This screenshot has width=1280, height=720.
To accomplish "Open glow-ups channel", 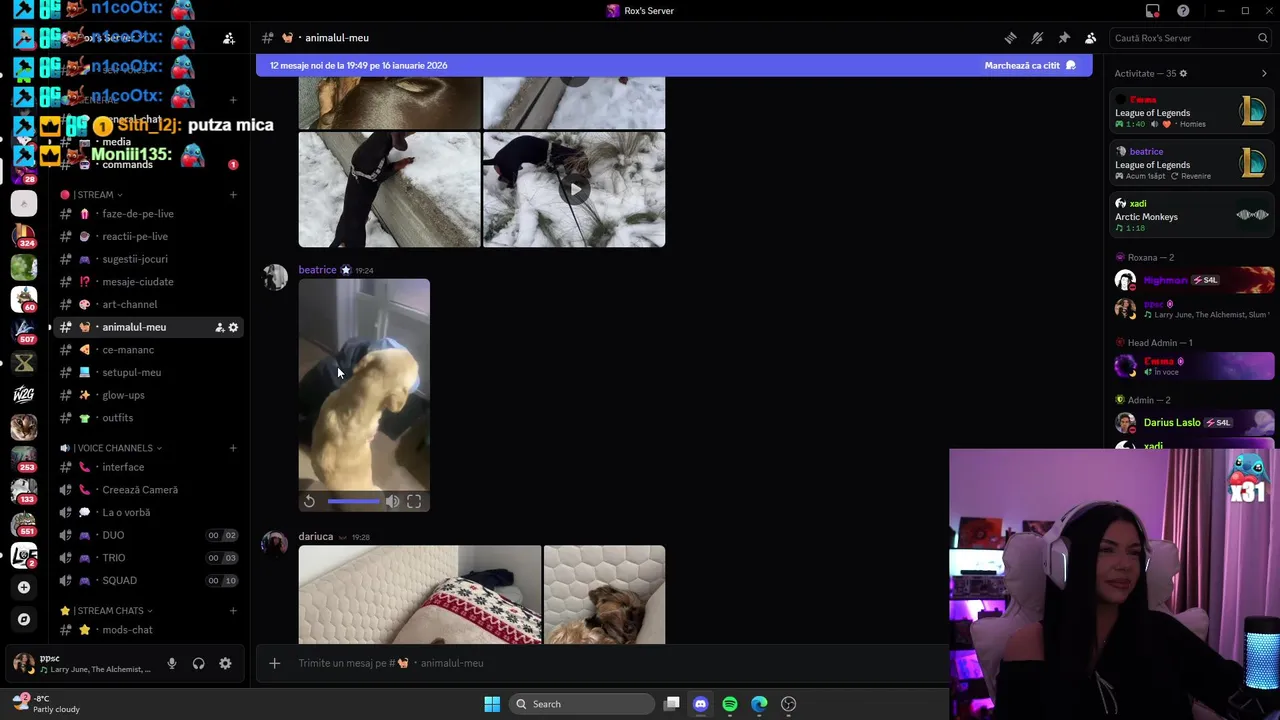I will click(x=148, y=395).
